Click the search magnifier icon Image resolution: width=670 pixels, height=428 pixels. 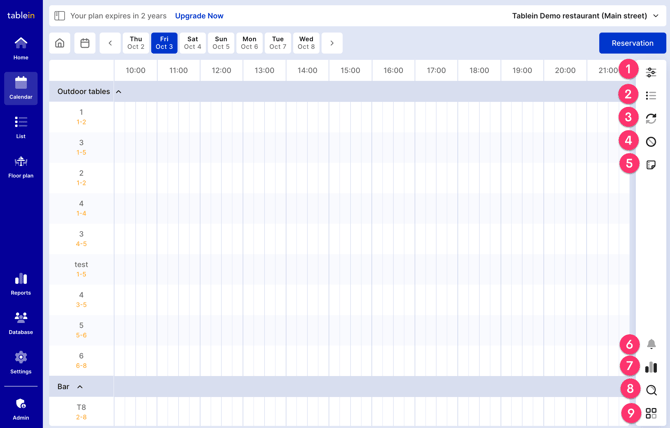[651, 390]
